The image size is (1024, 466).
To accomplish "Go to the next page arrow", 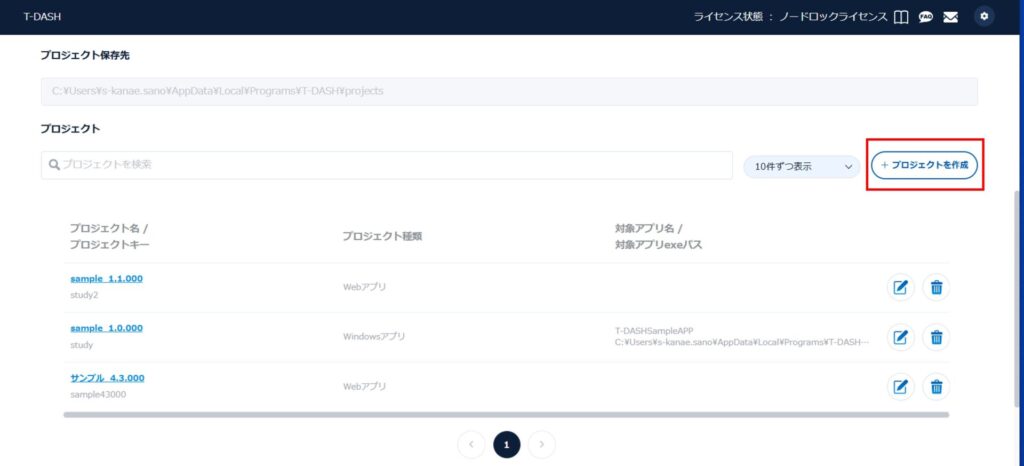I will pos(541,444).
